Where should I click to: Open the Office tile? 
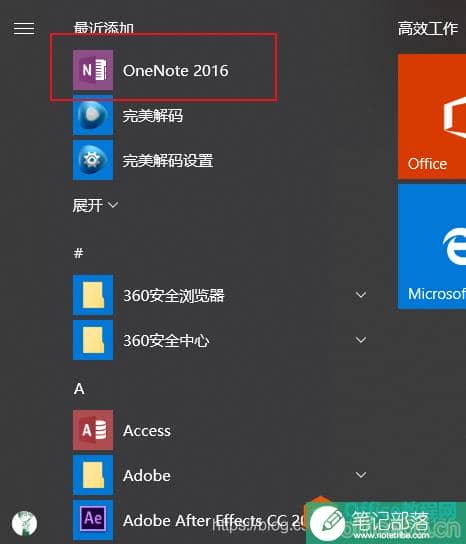coord(432,117)
